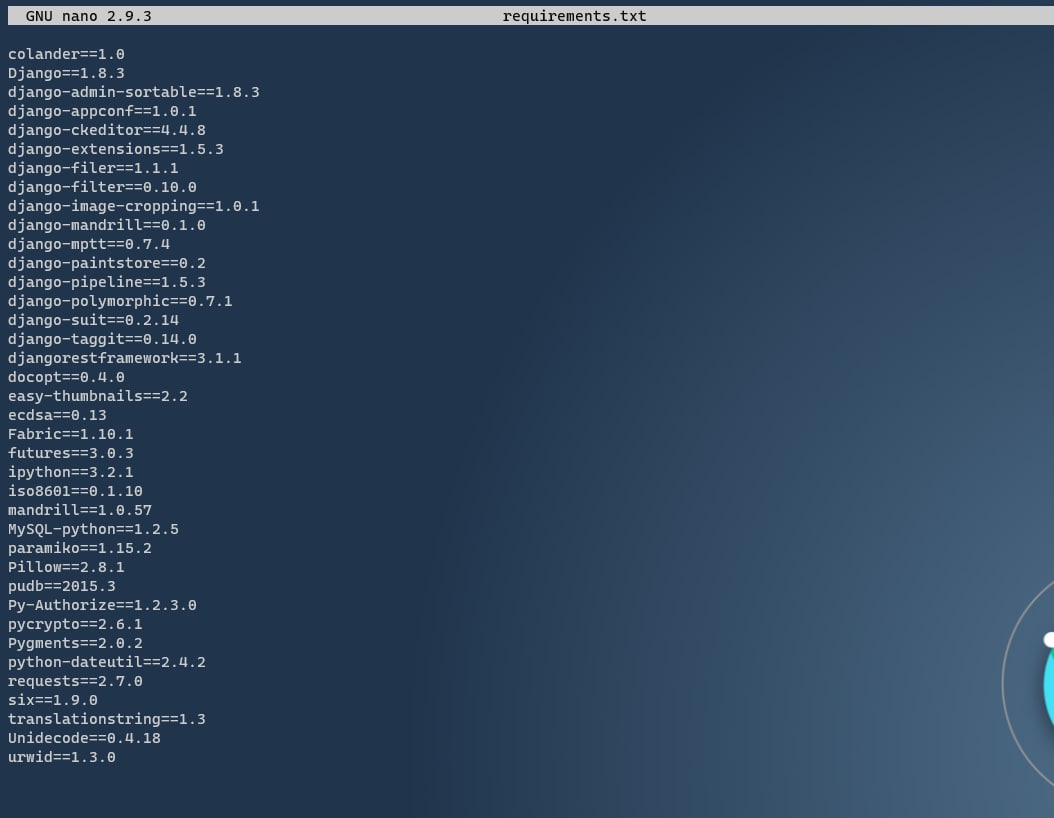This screenshot has height=818, width=1054.
Task: Click on Py-Authorize==1.2.3.0
Action: [102, 605]
